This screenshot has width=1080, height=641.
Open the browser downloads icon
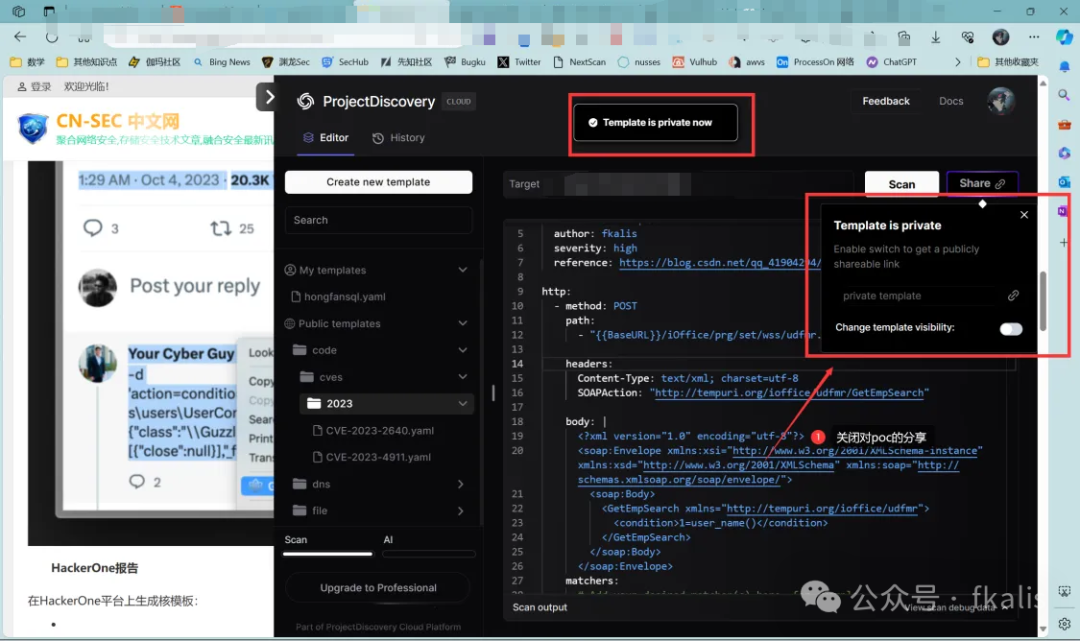tap(935, 37)
